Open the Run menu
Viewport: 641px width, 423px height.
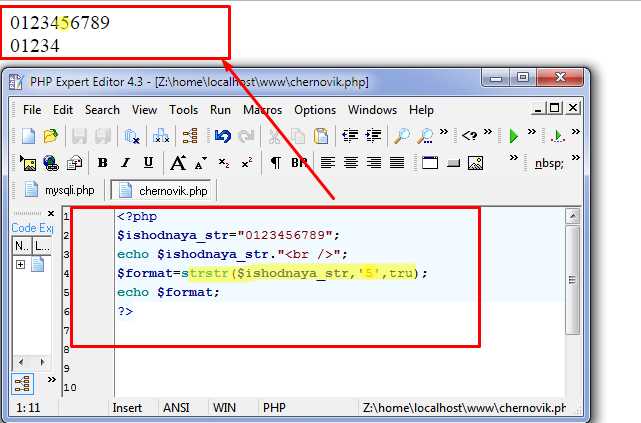click(220, 110)
